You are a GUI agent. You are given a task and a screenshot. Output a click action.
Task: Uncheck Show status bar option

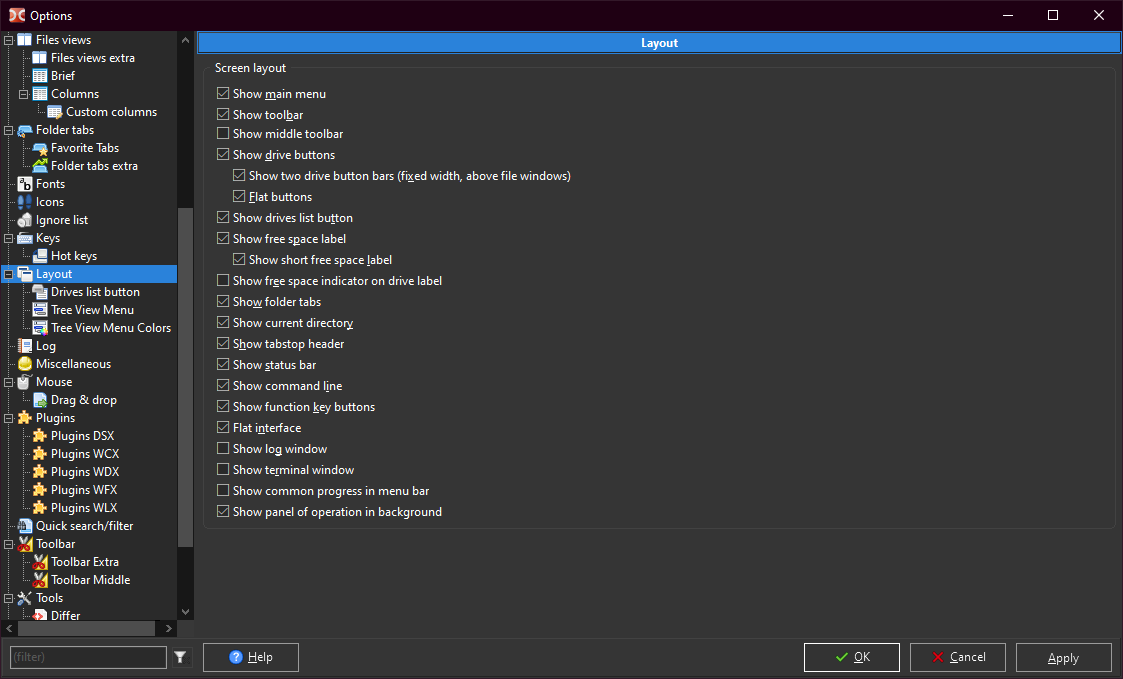tap(223, 365)
